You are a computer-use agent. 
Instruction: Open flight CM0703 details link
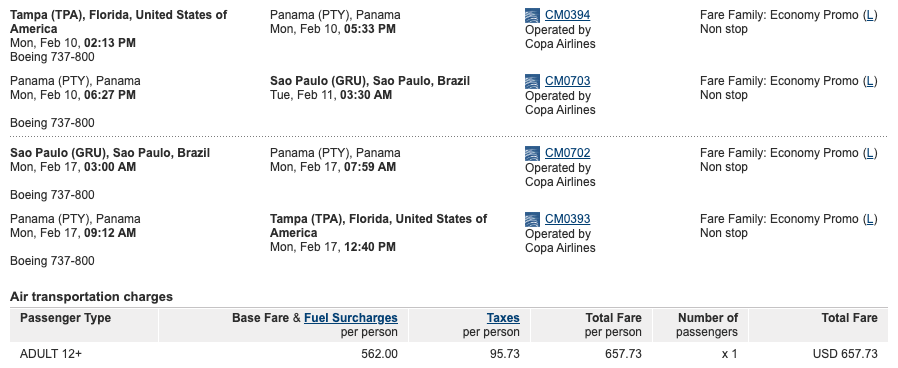567,81
